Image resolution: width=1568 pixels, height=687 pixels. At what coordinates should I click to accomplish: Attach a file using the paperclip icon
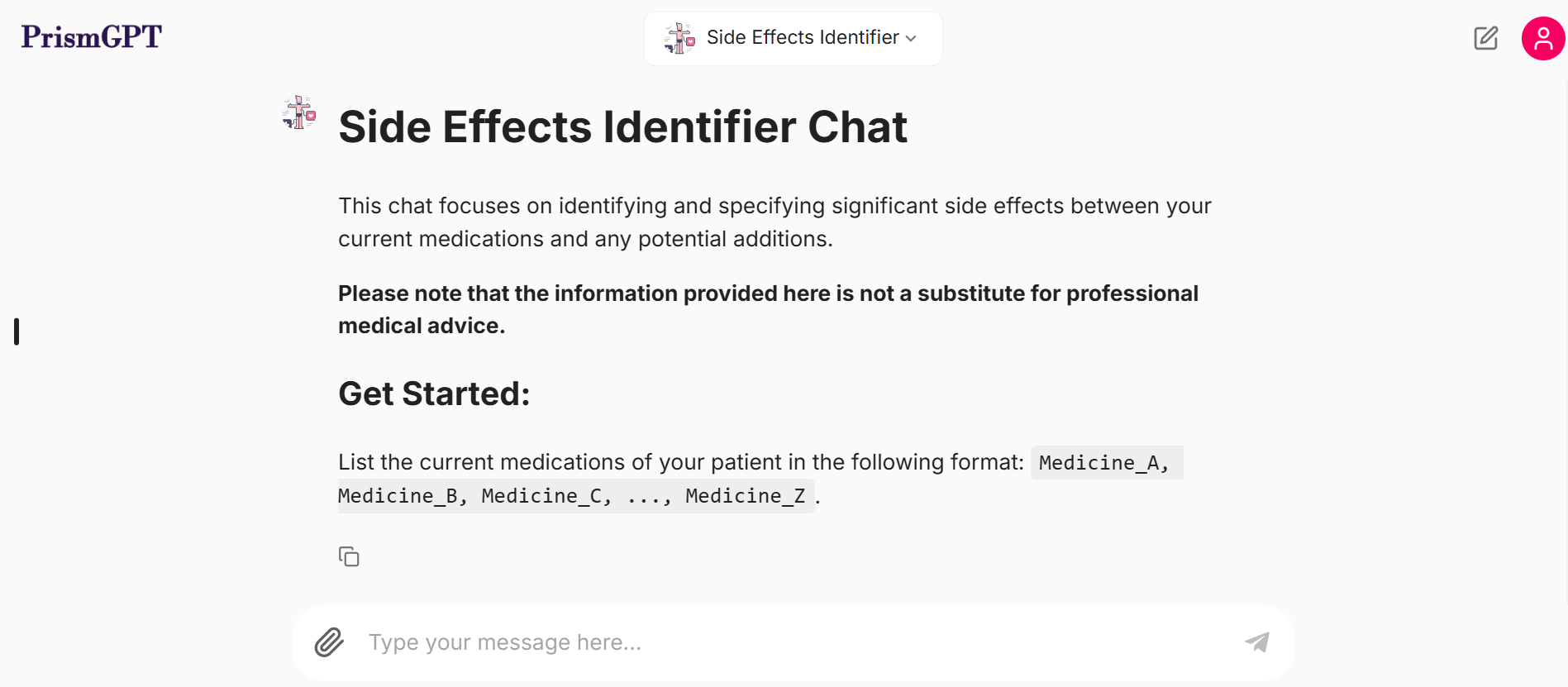(329, 642)
